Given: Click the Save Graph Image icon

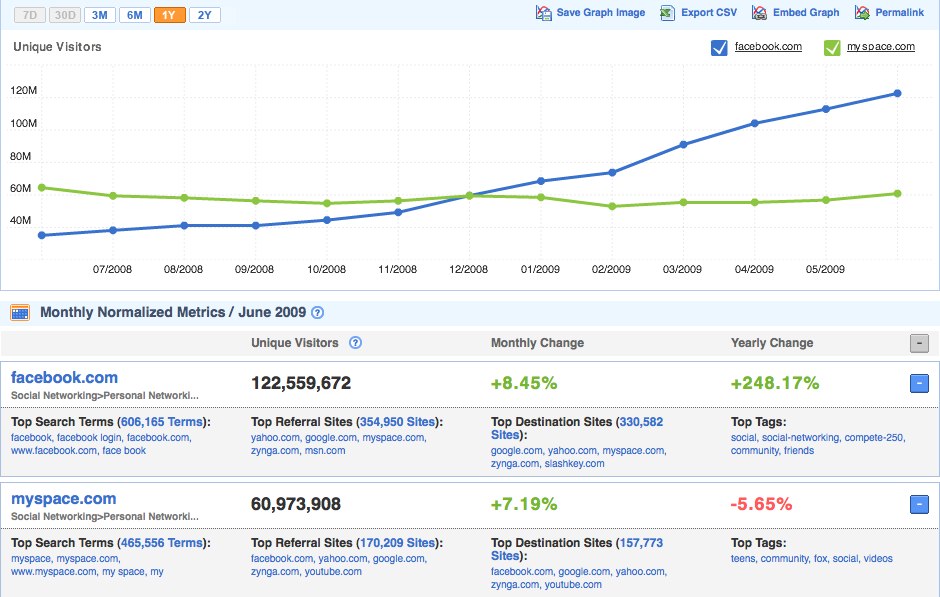Looking at the screenshot, I should [x=544, y=13].
